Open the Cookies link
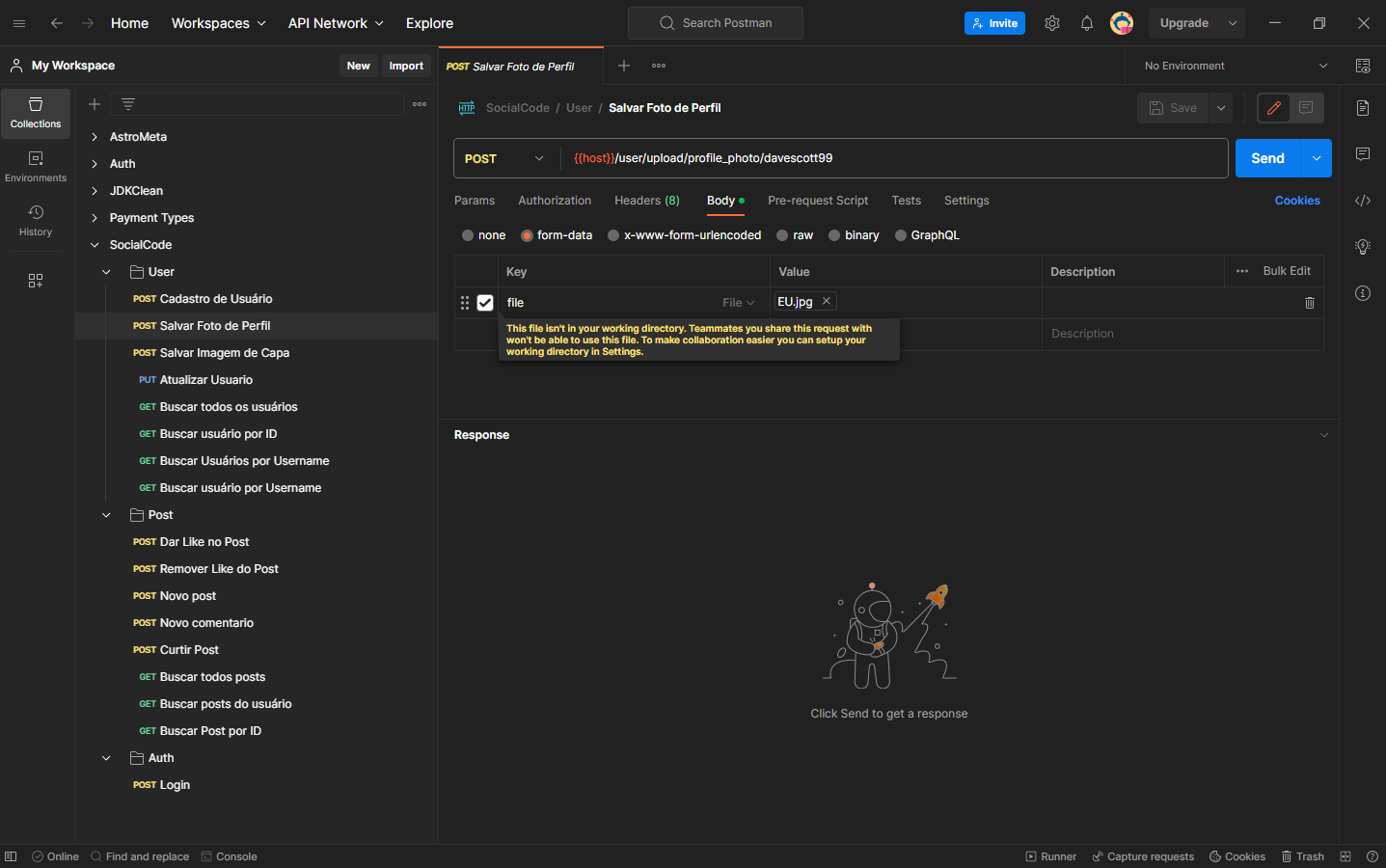1386x868 pixels. point(1296,200)
